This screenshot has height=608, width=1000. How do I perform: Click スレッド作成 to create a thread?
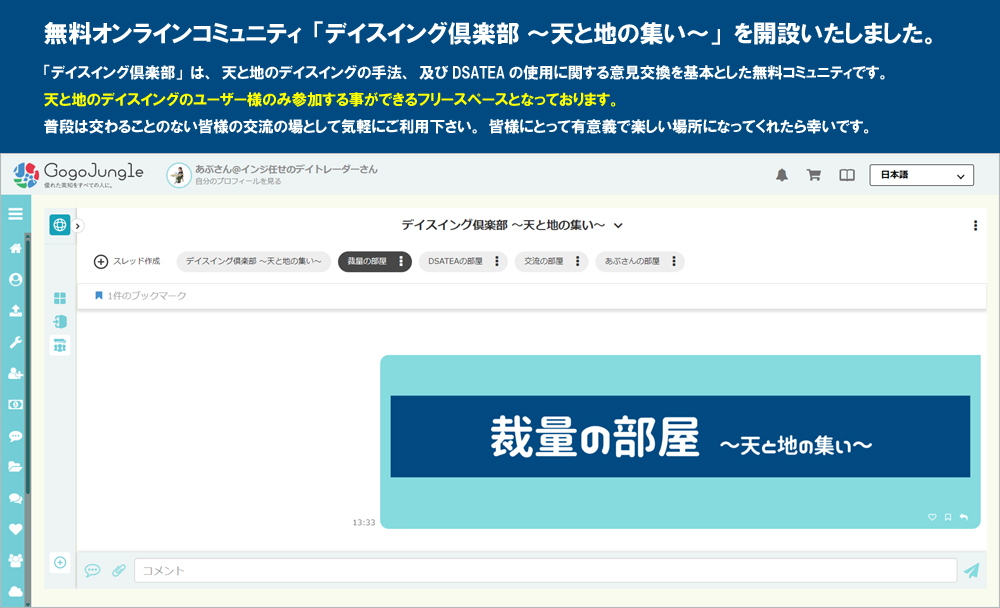click(127, 262)
